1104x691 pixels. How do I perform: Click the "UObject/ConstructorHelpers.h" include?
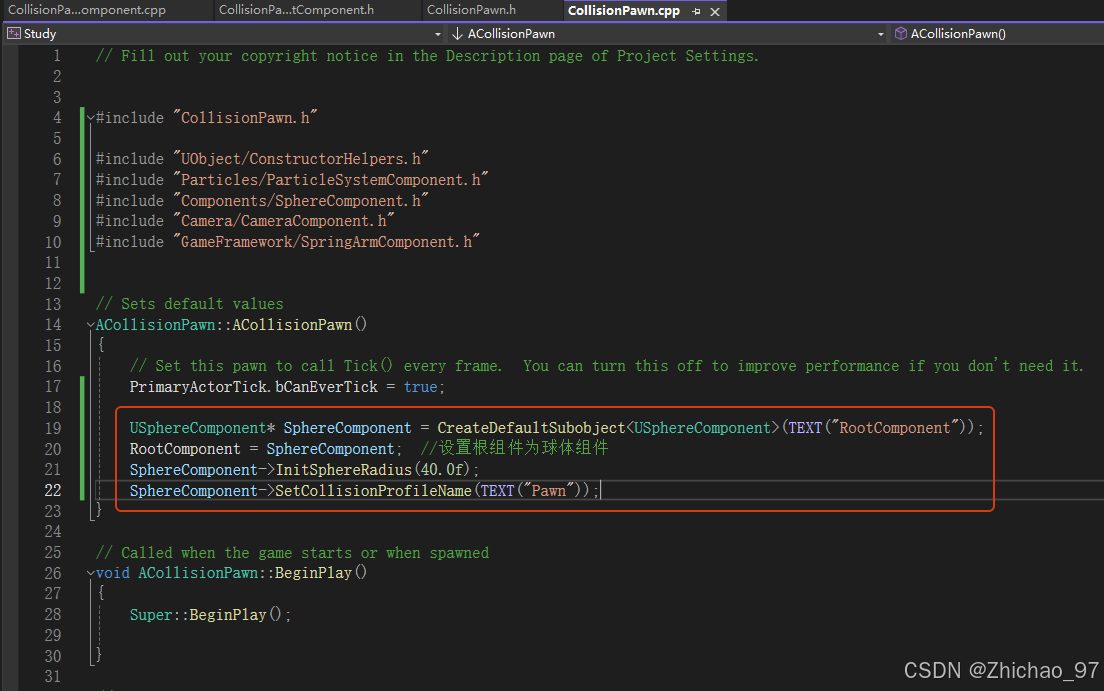pyautogui.click(x=301, y=159)
